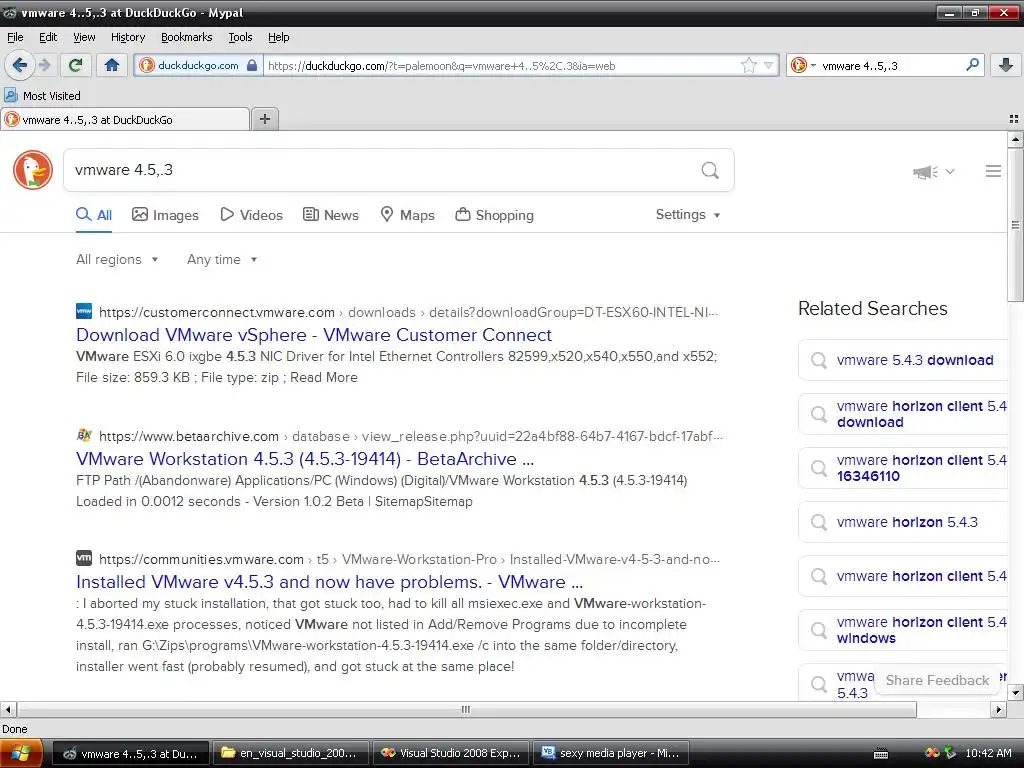The width and height of the screenshot is (1024, 768).
Task: Open the Bookmarks menu
Action: pos(187,37)
